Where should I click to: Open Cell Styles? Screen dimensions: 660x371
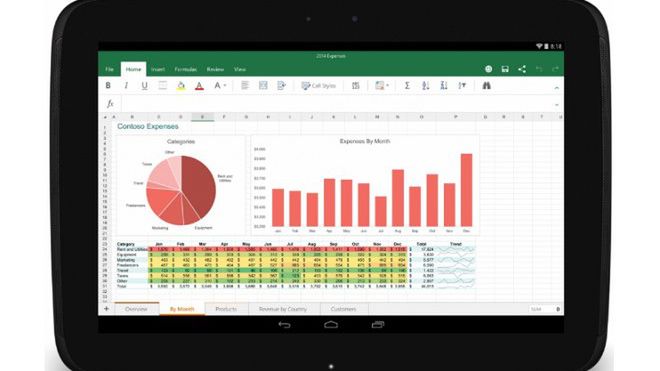[x=318, y=85]
